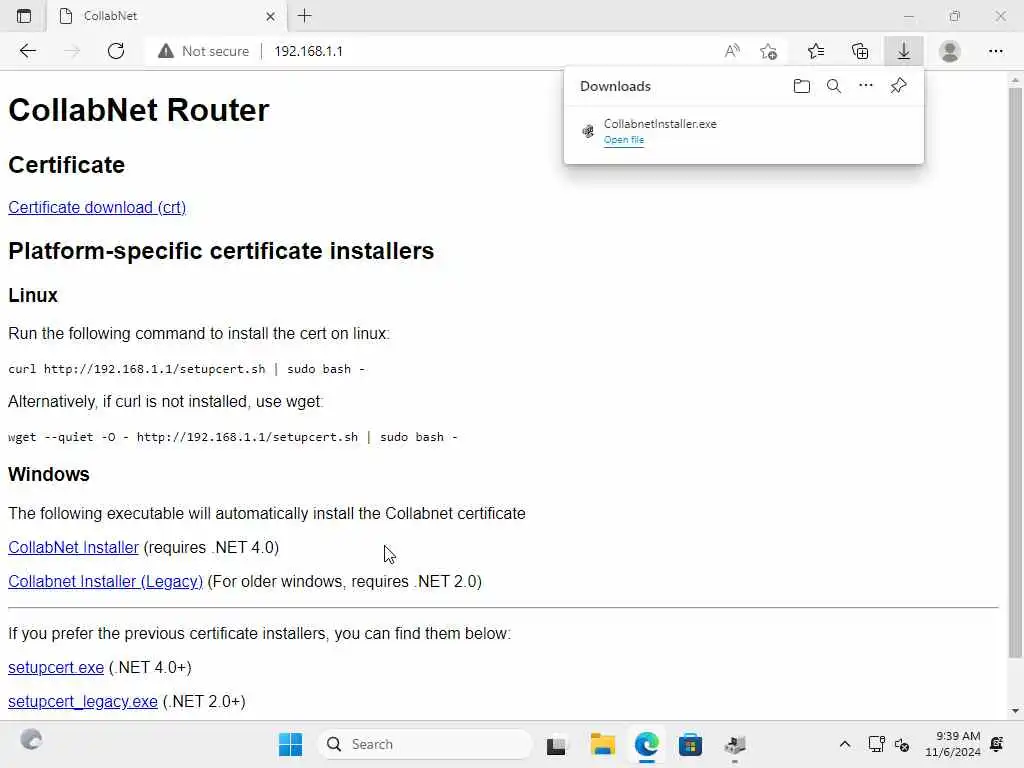The image size is (1024, 768).
Task: Open the muted volume tray icon
Action: [902, 744]
